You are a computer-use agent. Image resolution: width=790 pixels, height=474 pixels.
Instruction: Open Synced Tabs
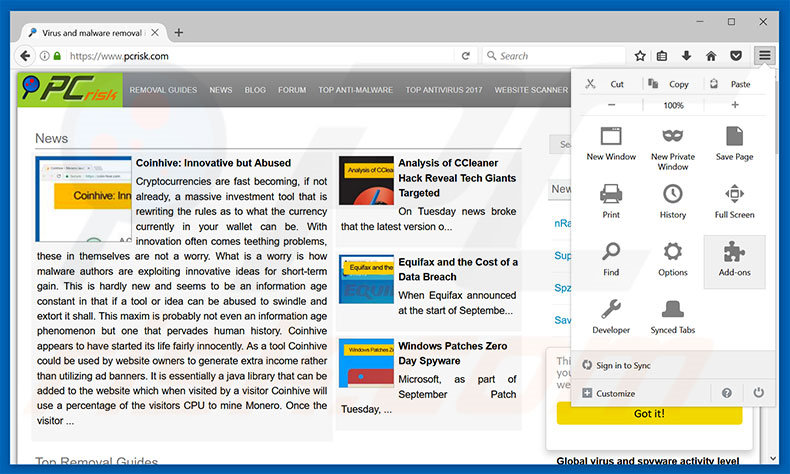coord(673,317)
